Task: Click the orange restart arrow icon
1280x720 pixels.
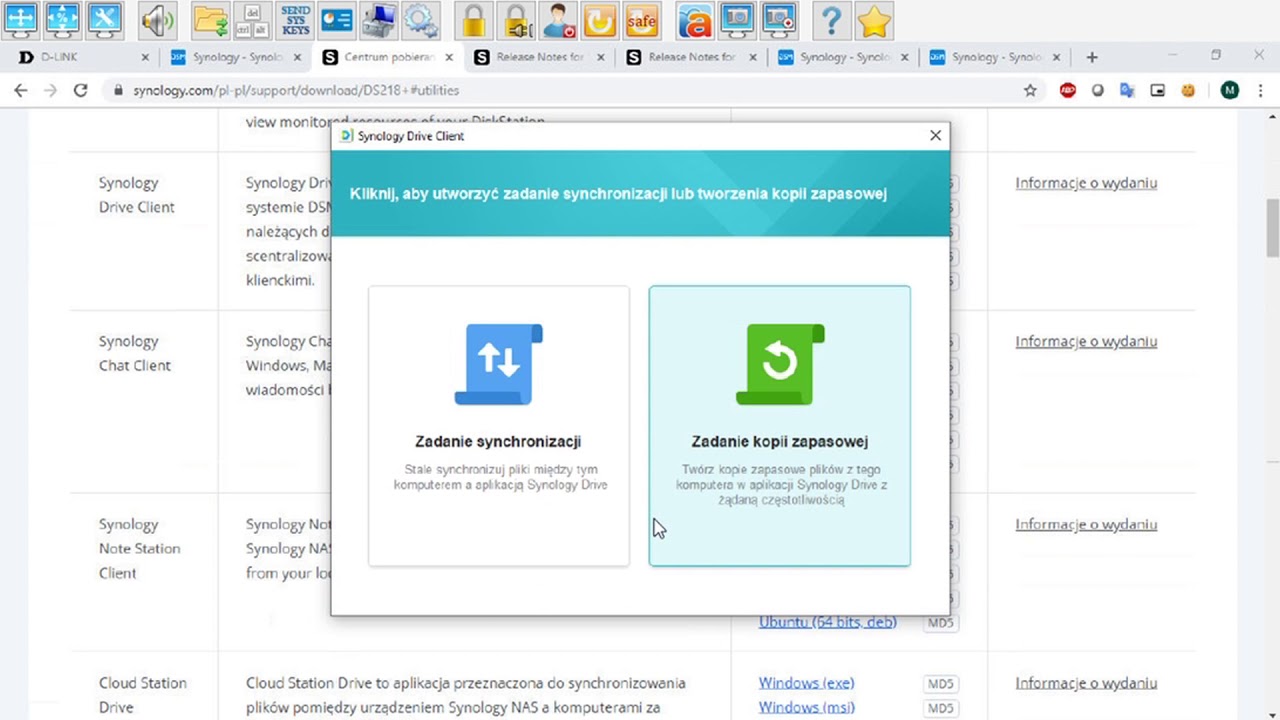Action: (x=600, y=19)
